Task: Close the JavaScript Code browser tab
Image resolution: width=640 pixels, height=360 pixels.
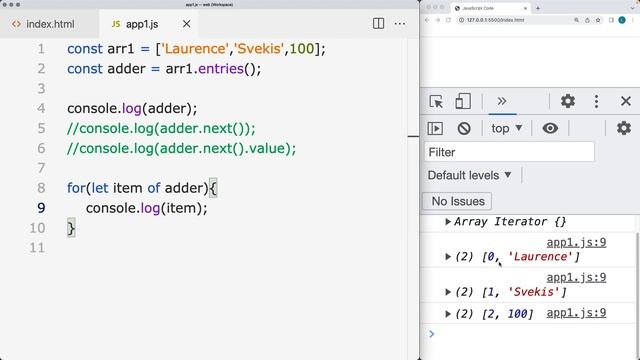Action: click(x=525, y=8)
